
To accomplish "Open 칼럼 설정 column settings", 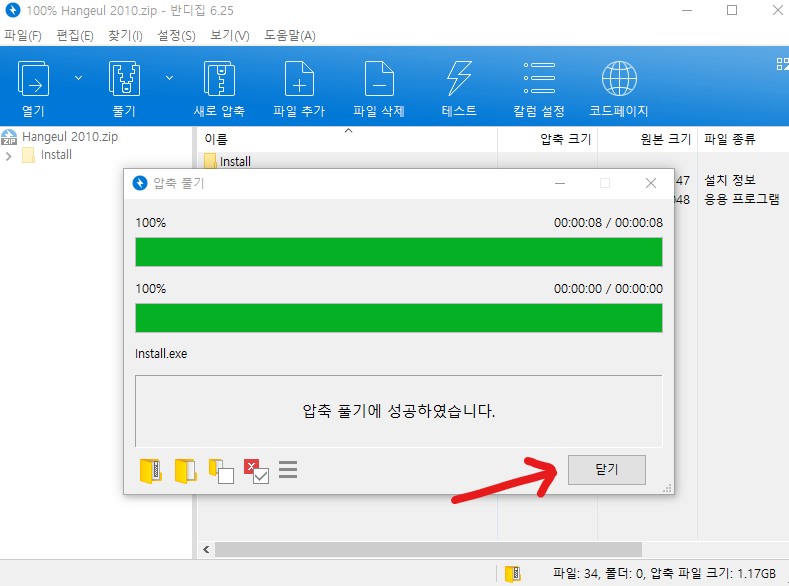I will pos(539,89).
